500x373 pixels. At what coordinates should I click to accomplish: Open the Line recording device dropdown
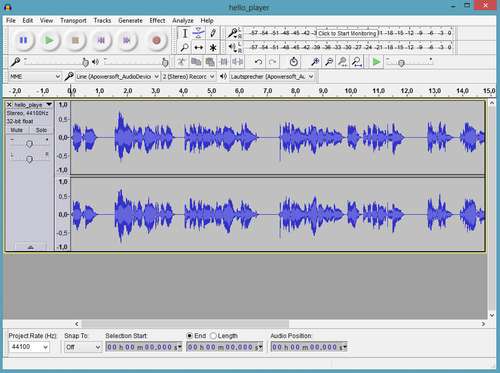117,77
